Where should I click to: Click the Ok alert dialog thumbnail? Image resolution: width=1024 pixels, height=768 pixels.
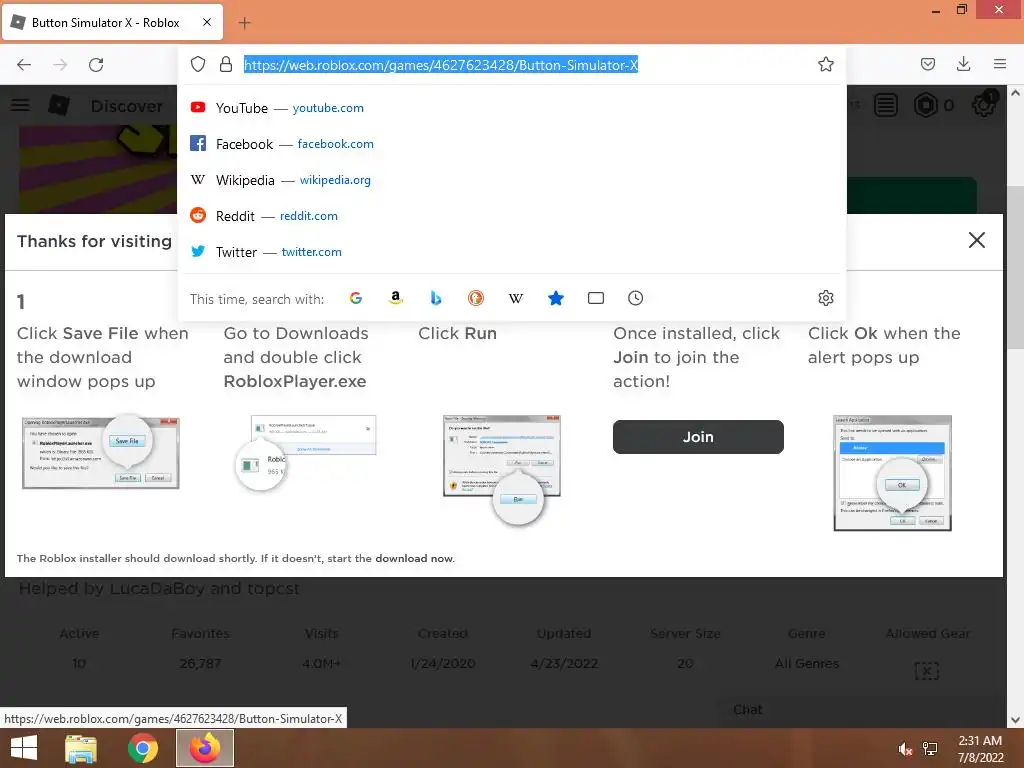pyautogui.click(x=892, y=473)
